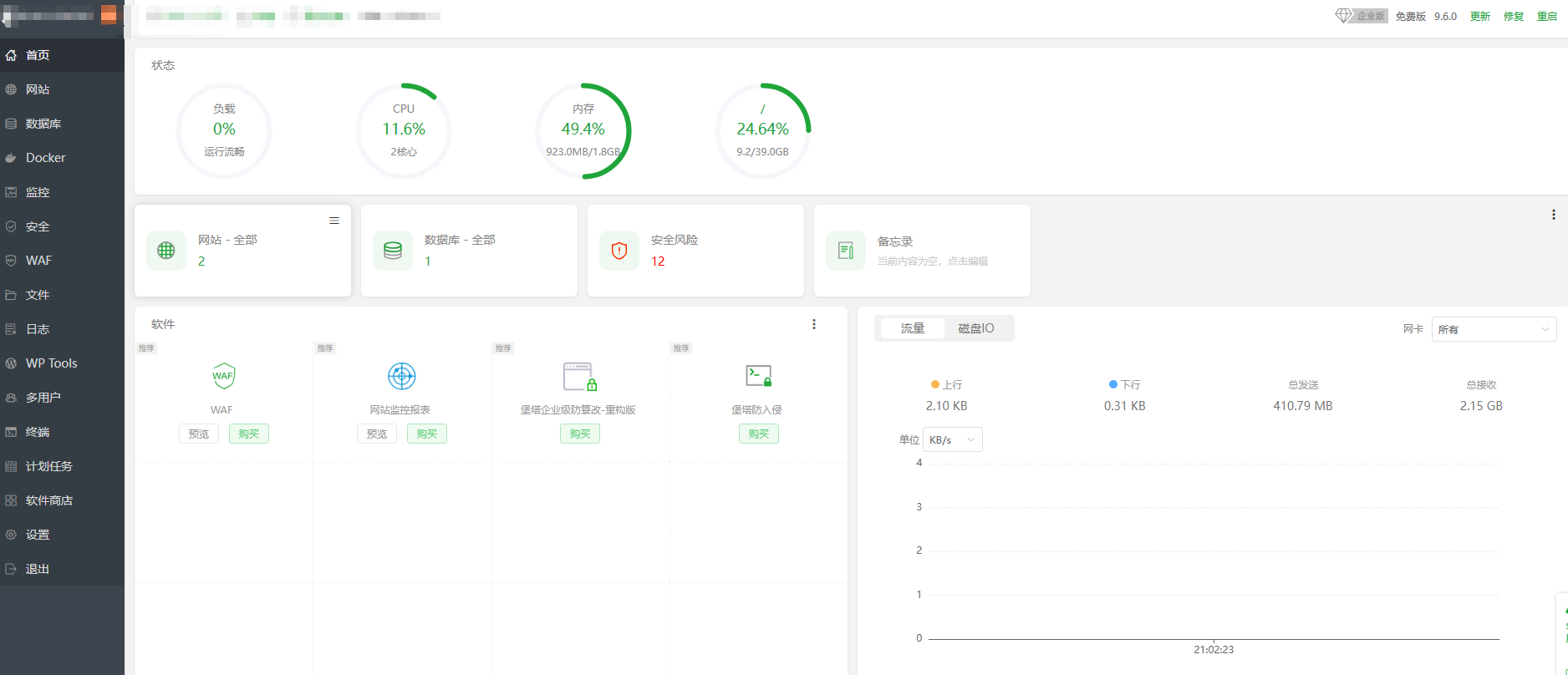Click the notepad icon on 备忘录 card
The width and height of the screenshot is (1568, 675).
click(x=846, y=251)
